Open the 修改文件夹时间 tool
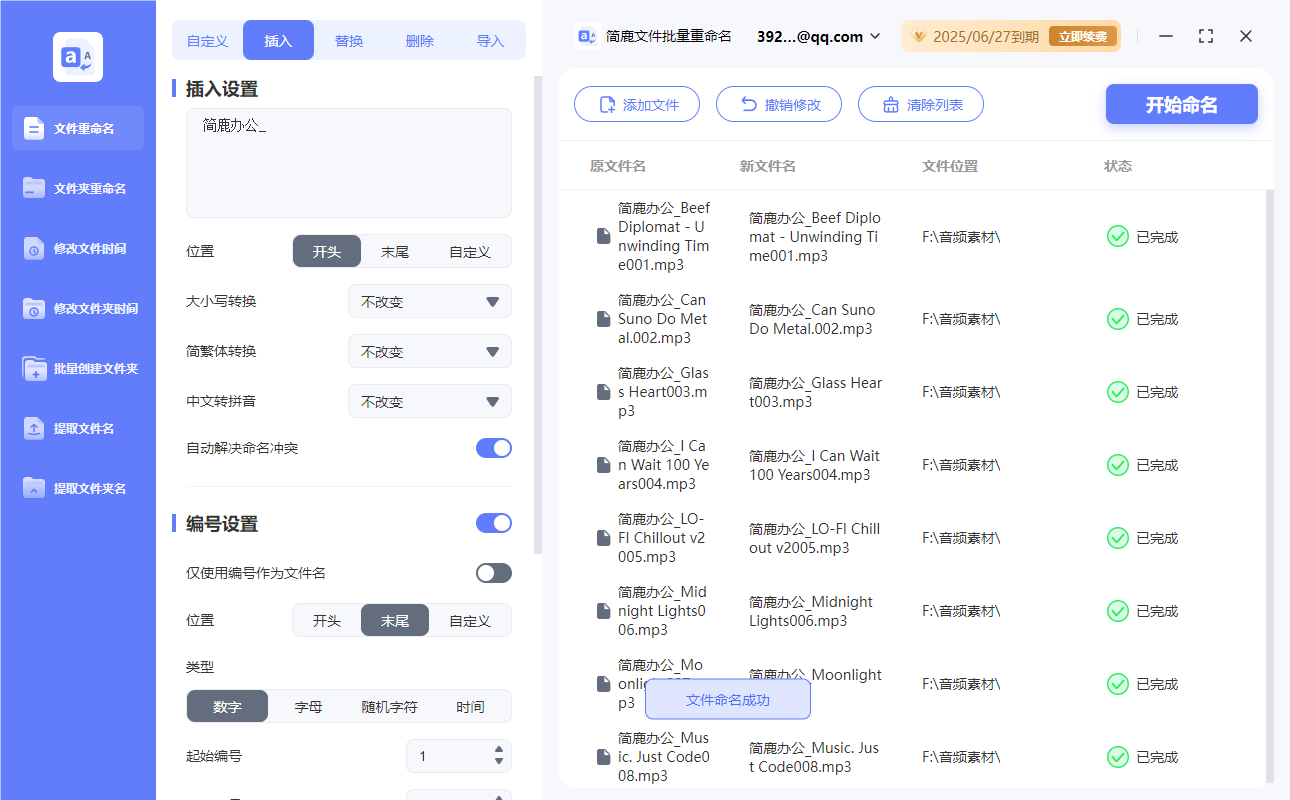The height and width of the screenshot is (800, 1290). coord(77,308)
